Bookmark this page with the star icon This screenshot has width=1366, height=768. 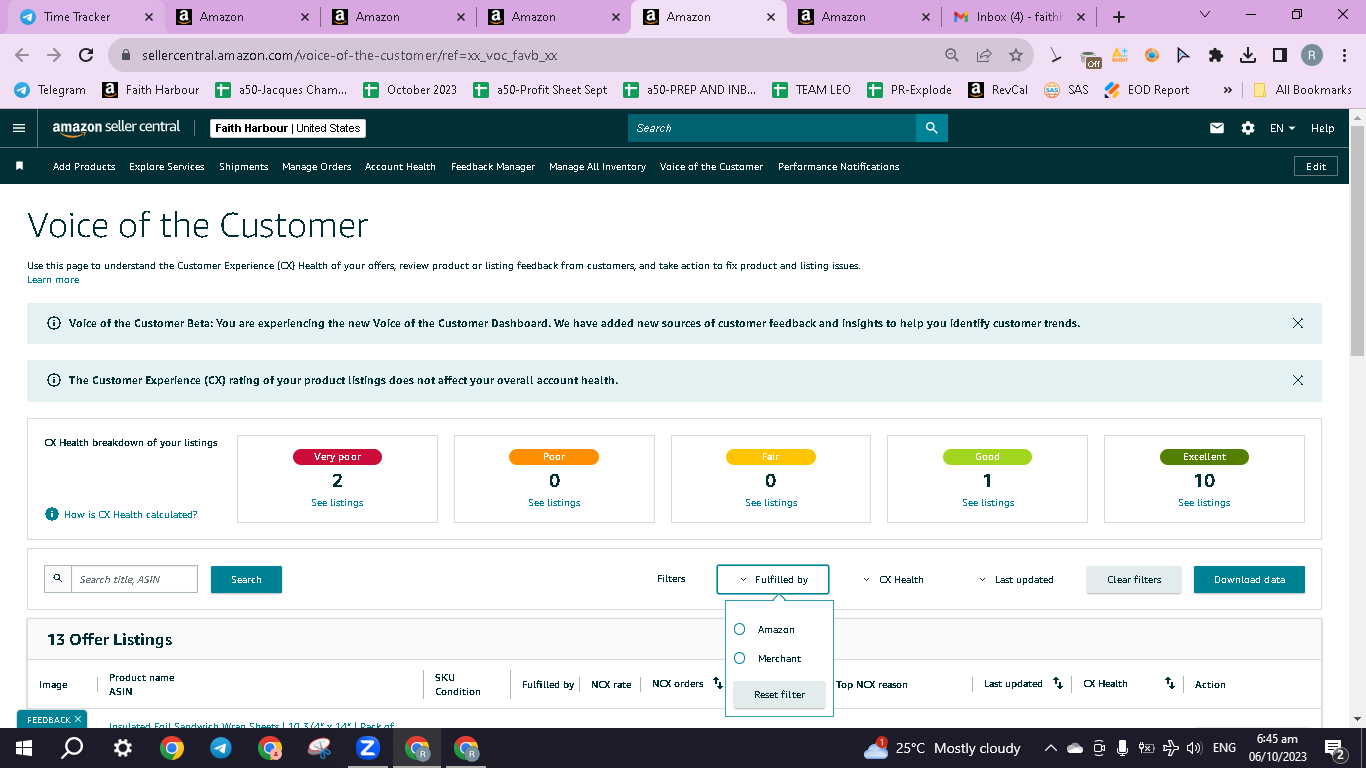click(1016, 55)
